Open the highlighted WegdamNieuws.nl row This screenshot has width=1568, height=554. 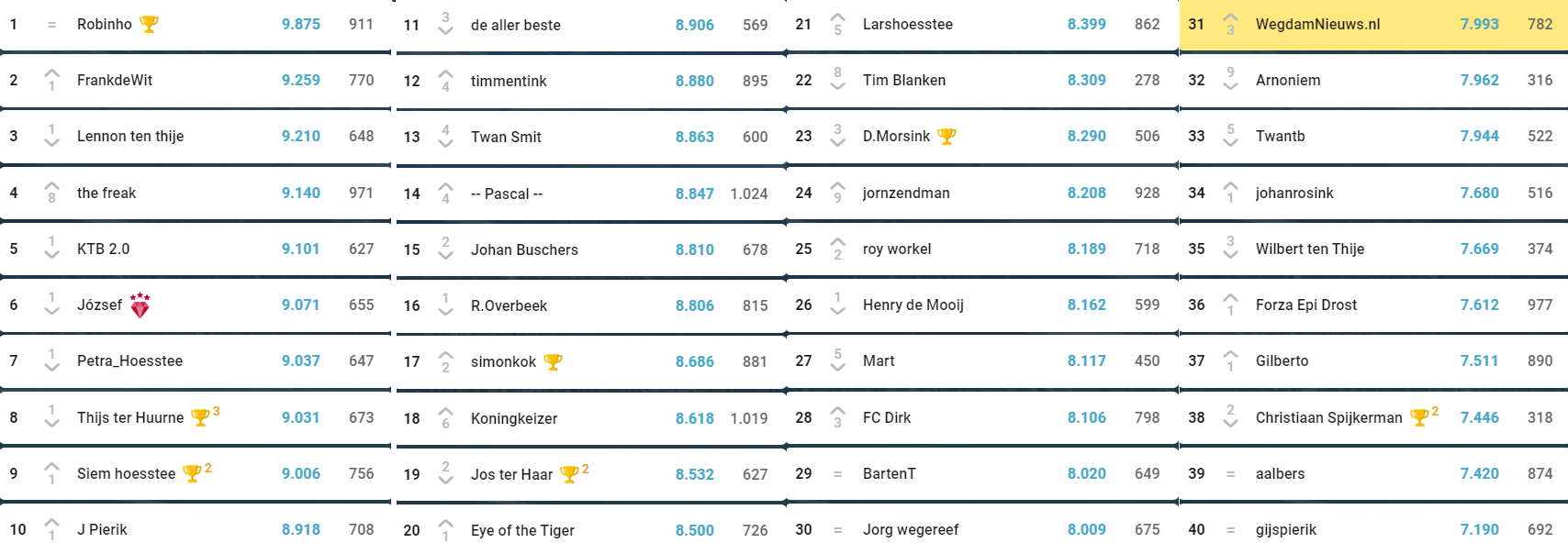point(1373,25)
